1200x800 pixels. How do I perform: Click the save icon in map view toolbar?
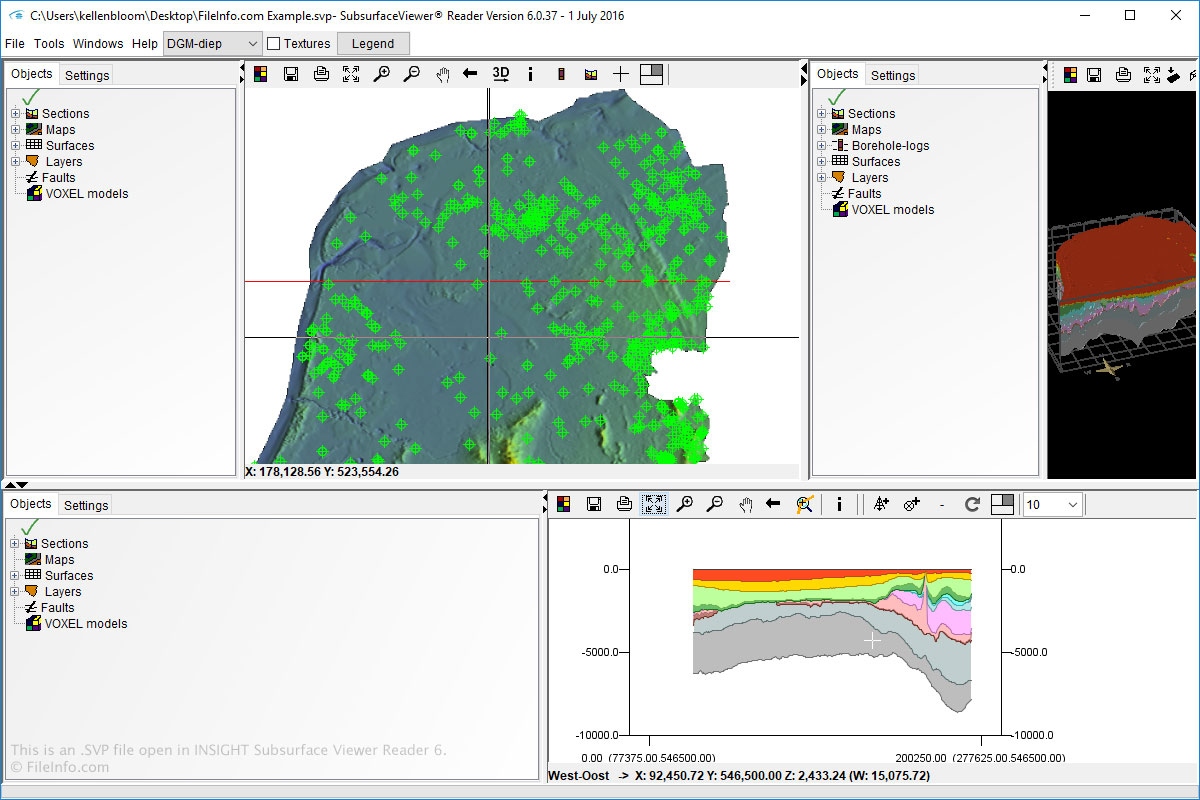[290, 74]
